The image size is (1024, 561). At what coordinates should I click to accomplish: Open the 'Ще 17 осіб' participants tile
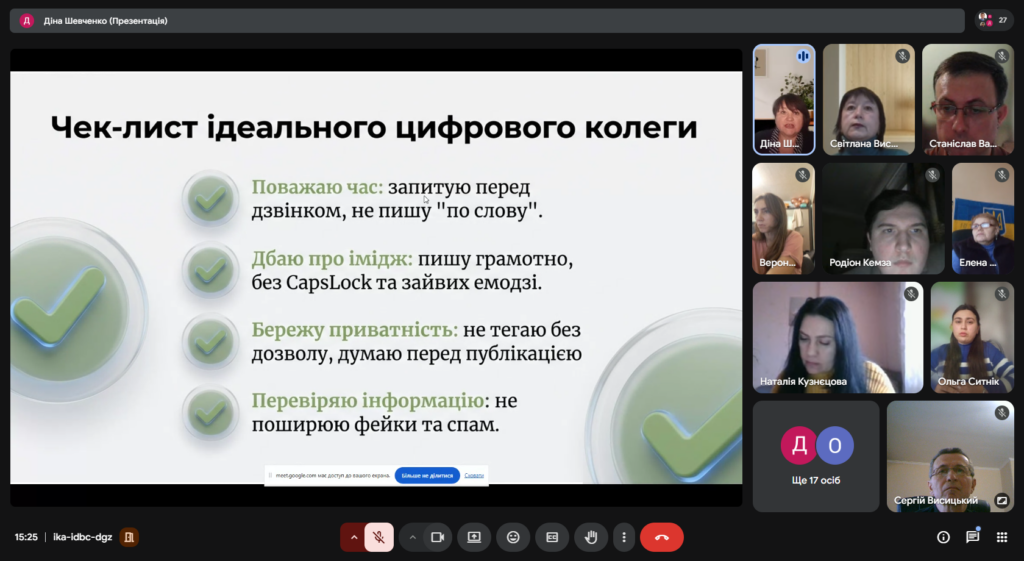click(816, 456)
